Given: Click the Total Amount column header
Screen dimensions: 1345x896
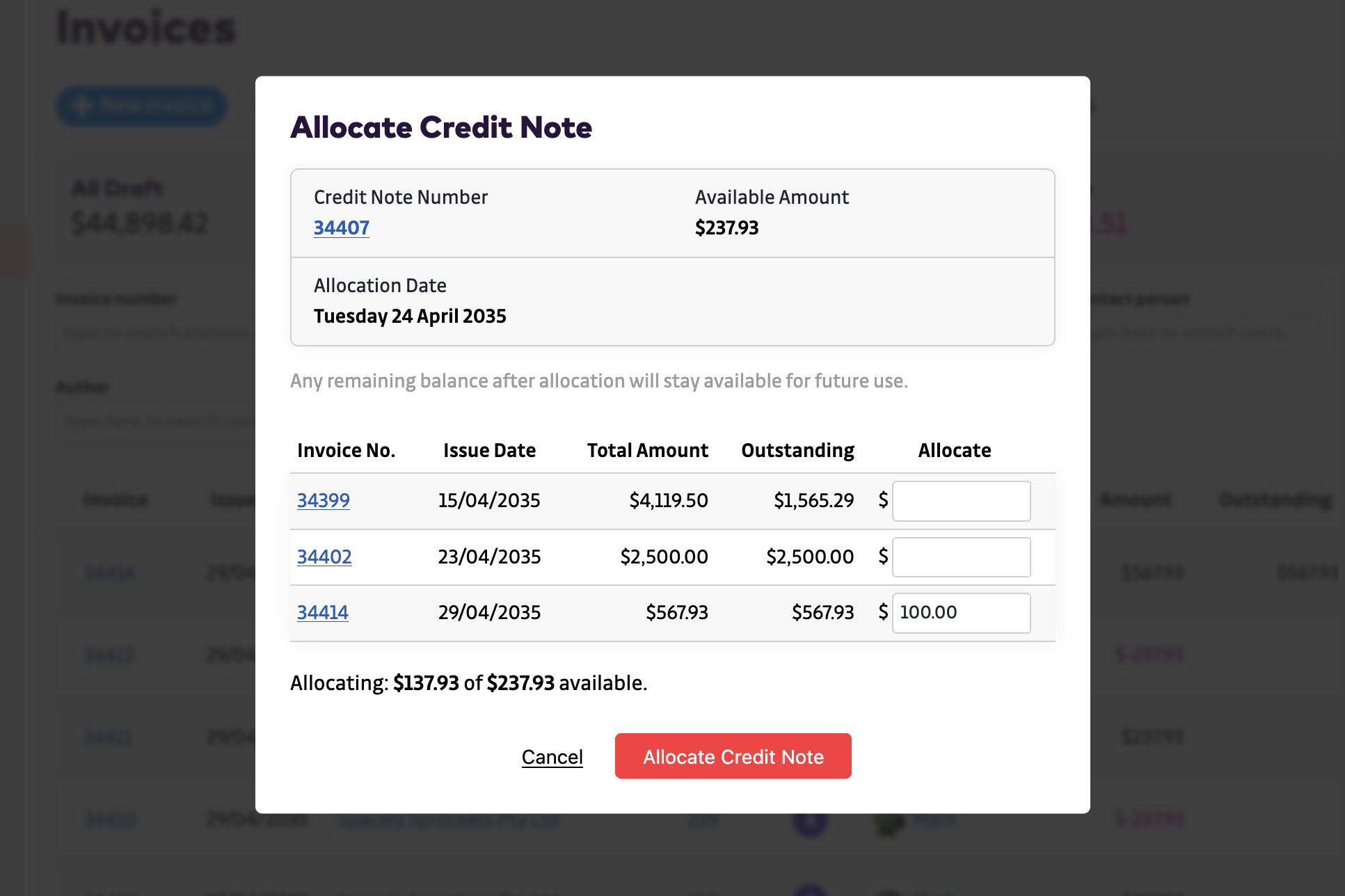Looking at the screenshot, I should 647,451.
